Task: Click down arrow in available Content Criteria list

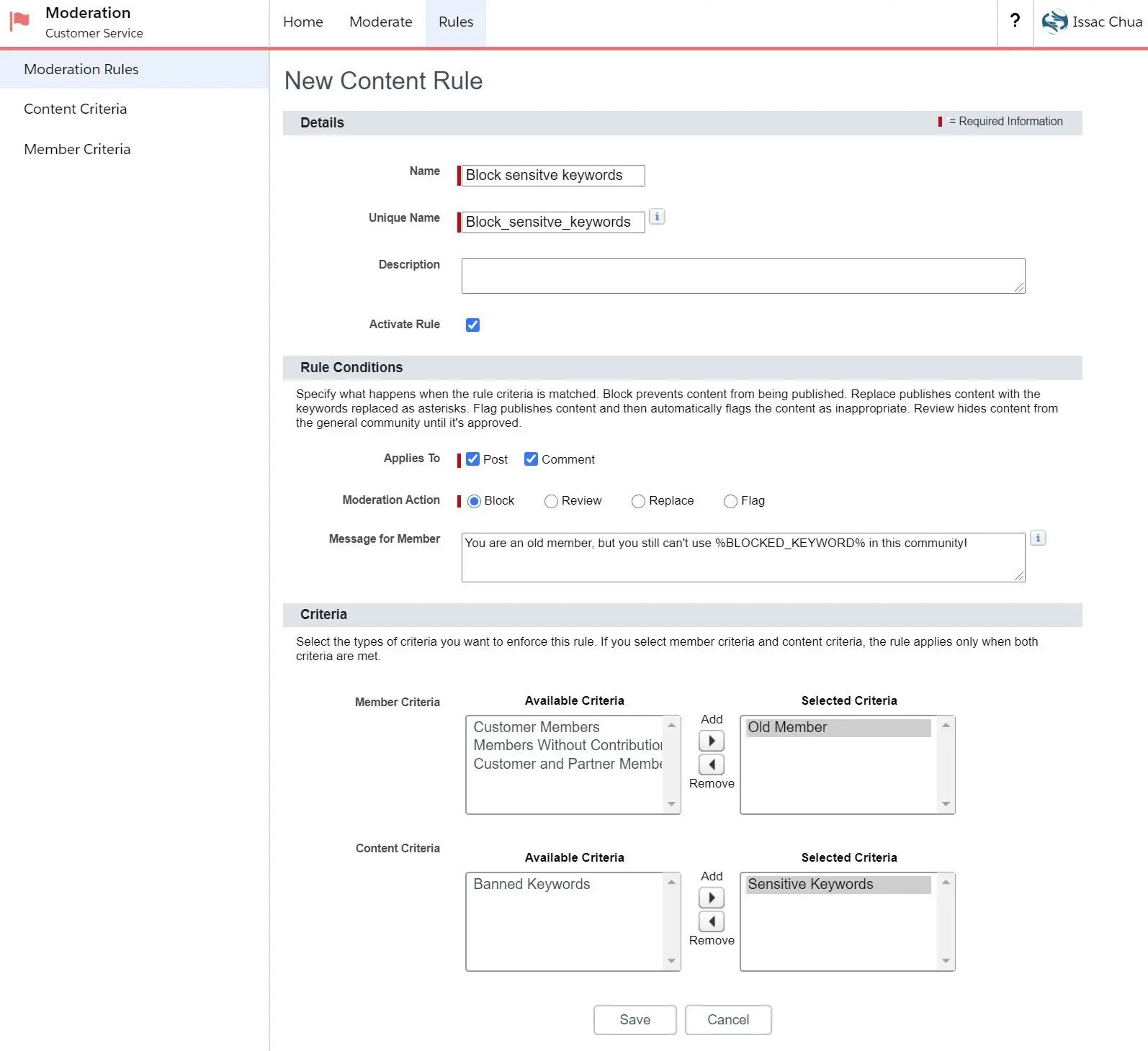Action: 671,961
